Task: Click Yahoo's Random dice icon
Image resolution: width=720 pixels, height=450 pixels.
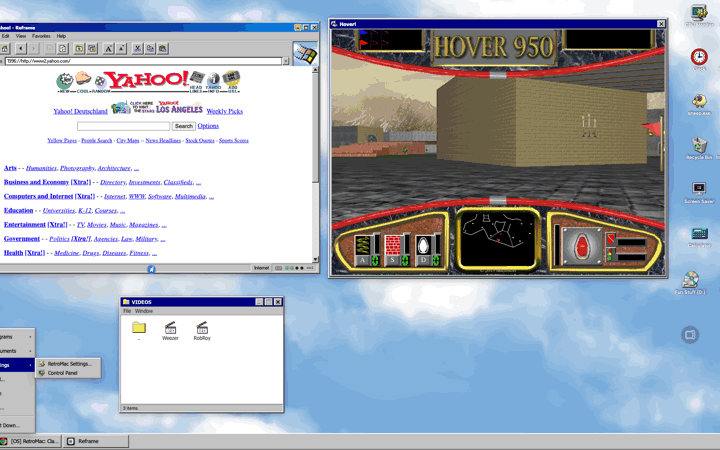Action: pyautogui.click(x=100, y=84)
